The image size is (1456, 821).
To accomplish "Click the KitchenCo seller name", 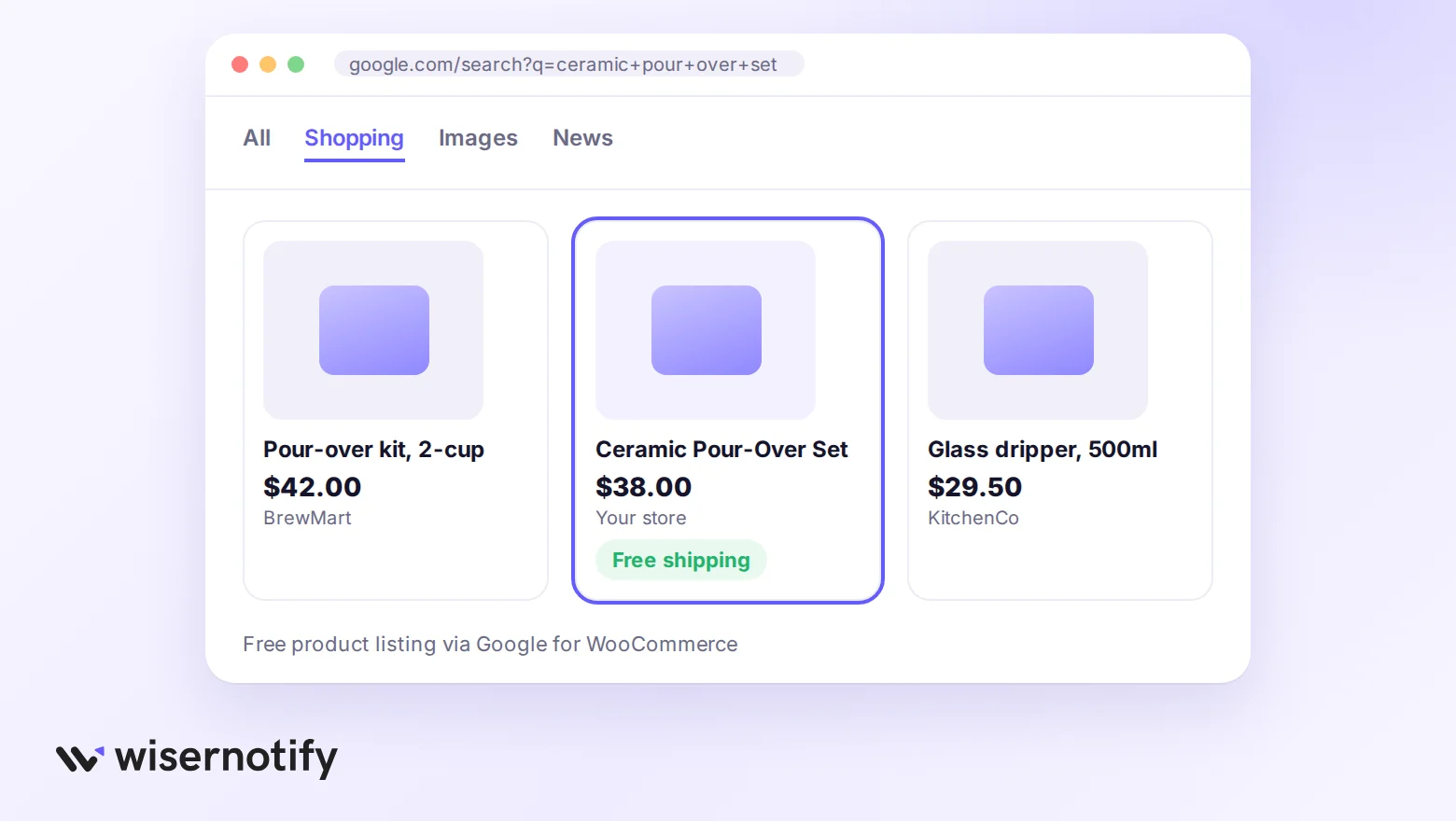I will (x=973, y=518).
